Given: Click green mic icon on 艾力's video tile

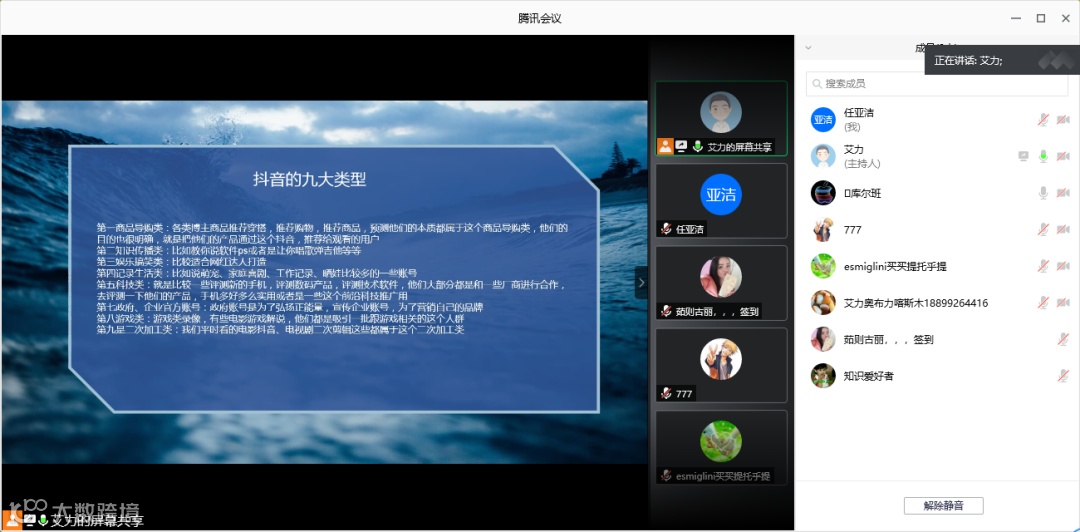Looking at the screenshot, I should (x=697, y=146).
